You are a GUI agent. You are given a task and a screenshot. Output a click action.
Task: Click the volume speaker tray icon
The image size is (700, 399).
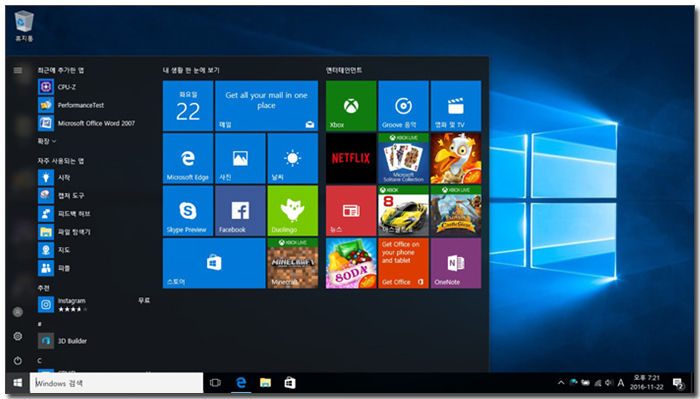pyautogui.click(x=609, y=383)
